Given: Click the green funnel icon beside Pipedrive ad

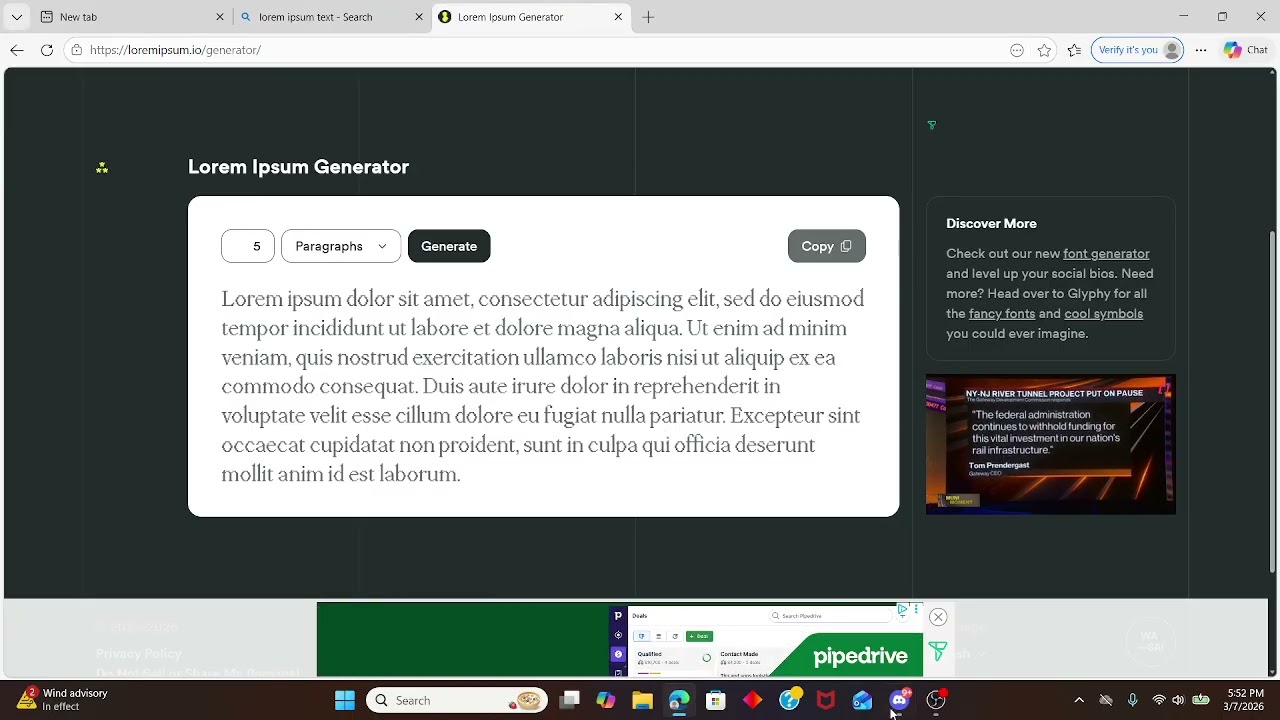Looking at the screenshot, I should pos(937,652).
